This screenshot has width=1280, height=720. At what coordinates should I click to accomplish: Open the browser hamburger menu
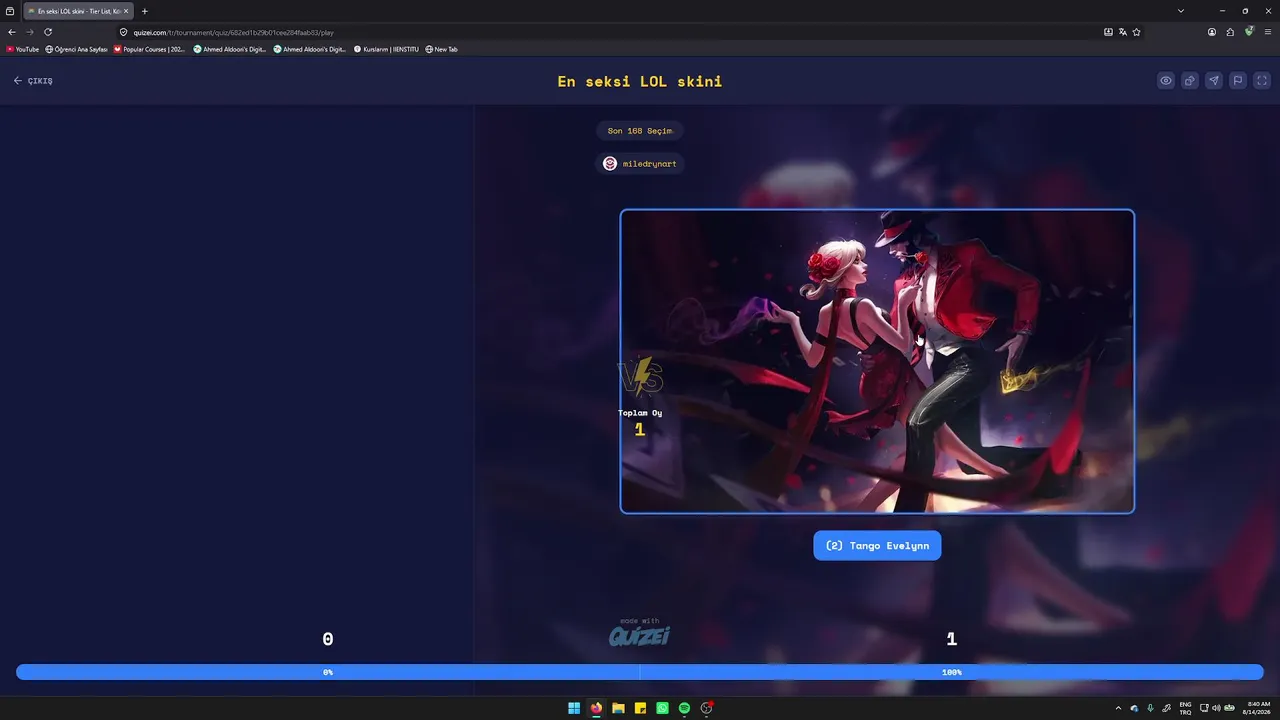coord(1267,32)
